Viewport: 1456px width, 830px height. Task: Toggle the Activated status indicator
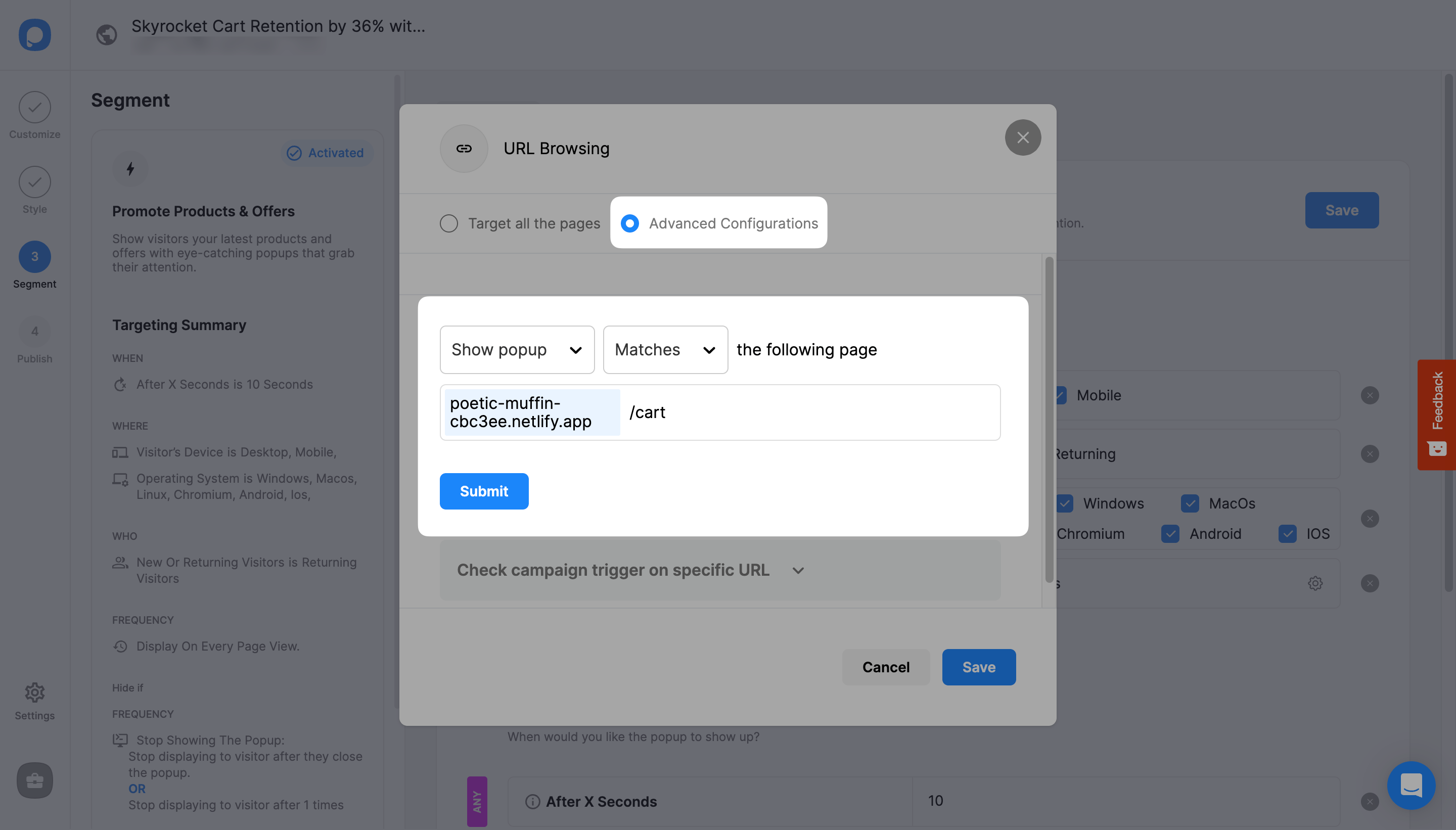[323, 152]
